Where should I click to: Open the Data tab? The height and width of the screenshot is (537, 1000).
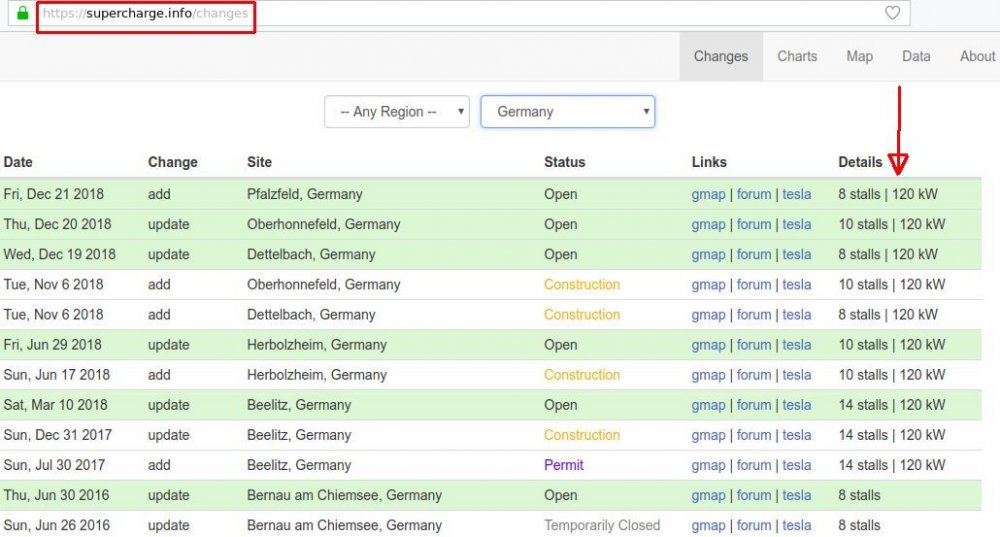(x=916, y=57)
